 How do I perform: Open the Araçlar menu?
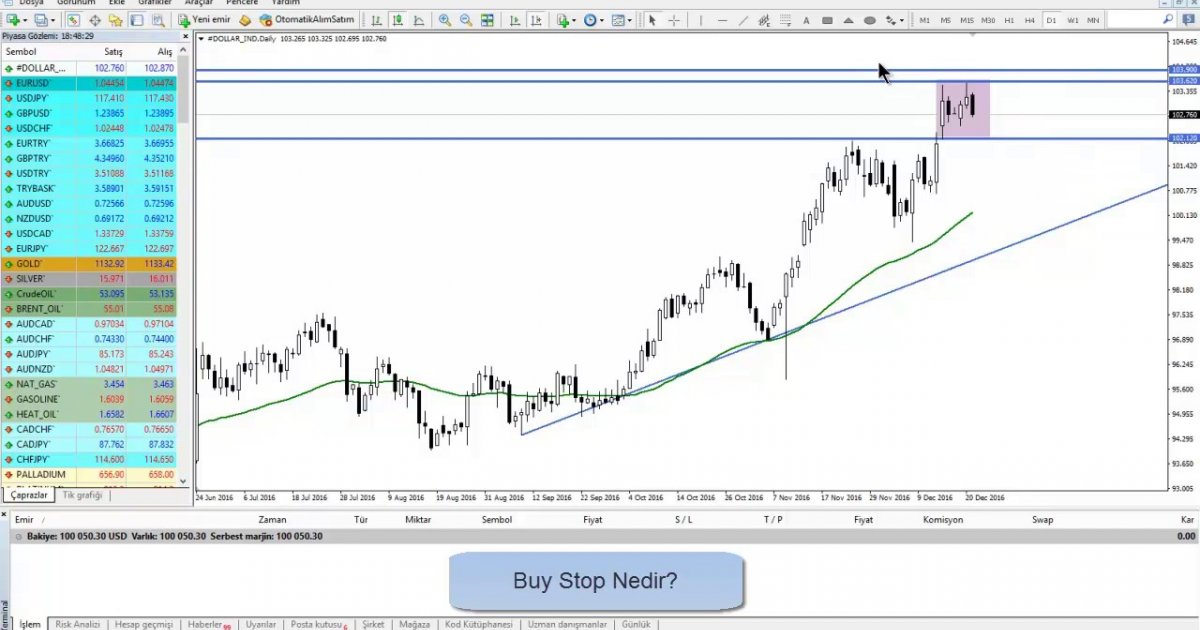click(x=199, y=3)
